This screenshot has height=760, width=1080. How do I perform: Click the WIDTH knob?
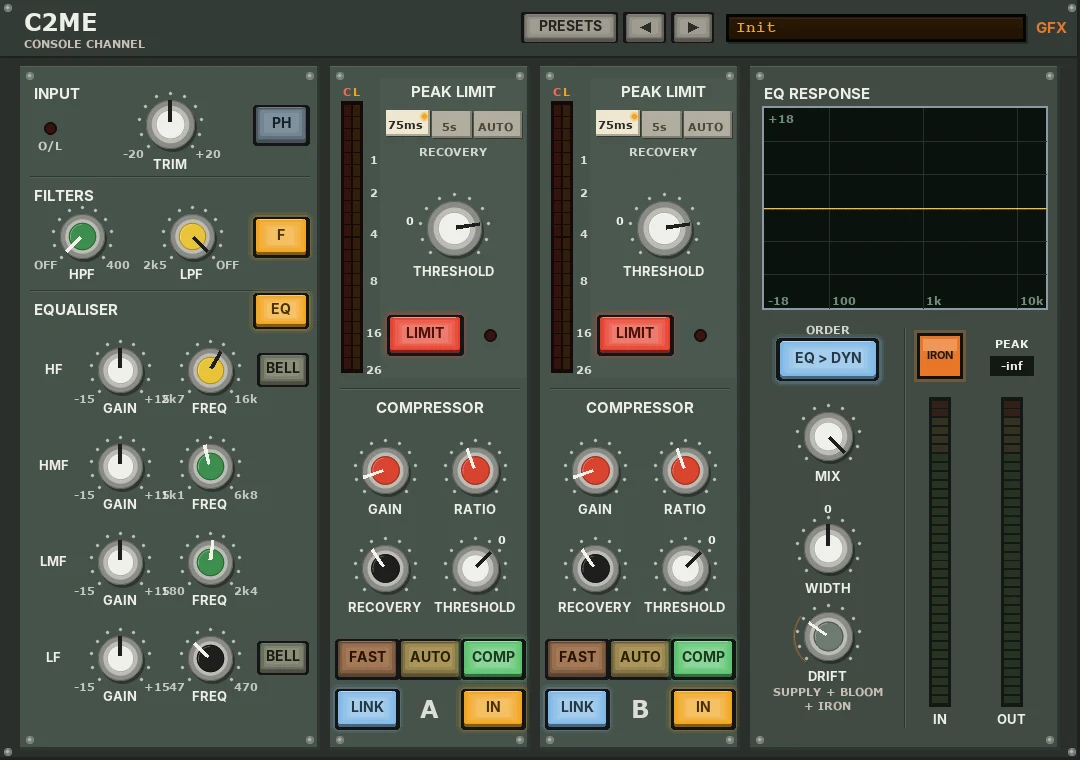(828, 549)
